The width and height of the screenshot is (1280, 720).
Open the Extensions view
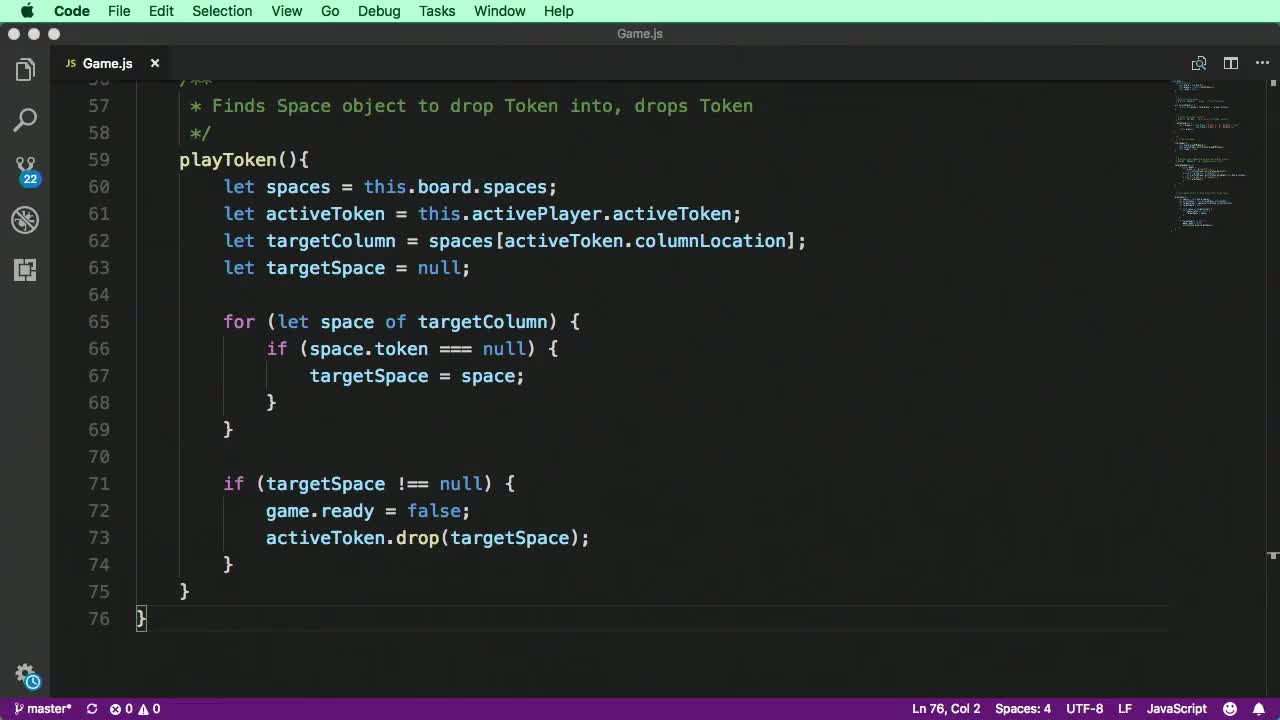pos(25,270)
